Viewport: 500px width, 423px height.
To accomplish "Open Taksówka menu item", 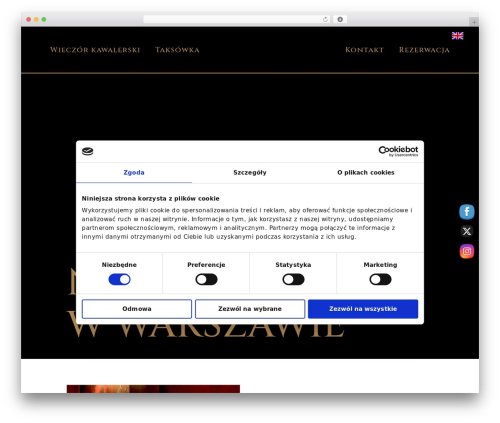I will (x=177, y=50).
